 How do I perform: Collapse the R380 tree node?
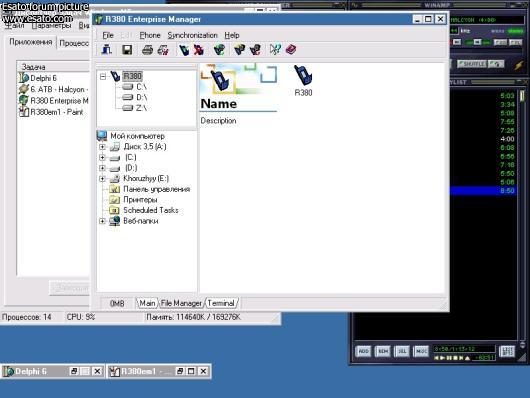(x=103, y=77)
